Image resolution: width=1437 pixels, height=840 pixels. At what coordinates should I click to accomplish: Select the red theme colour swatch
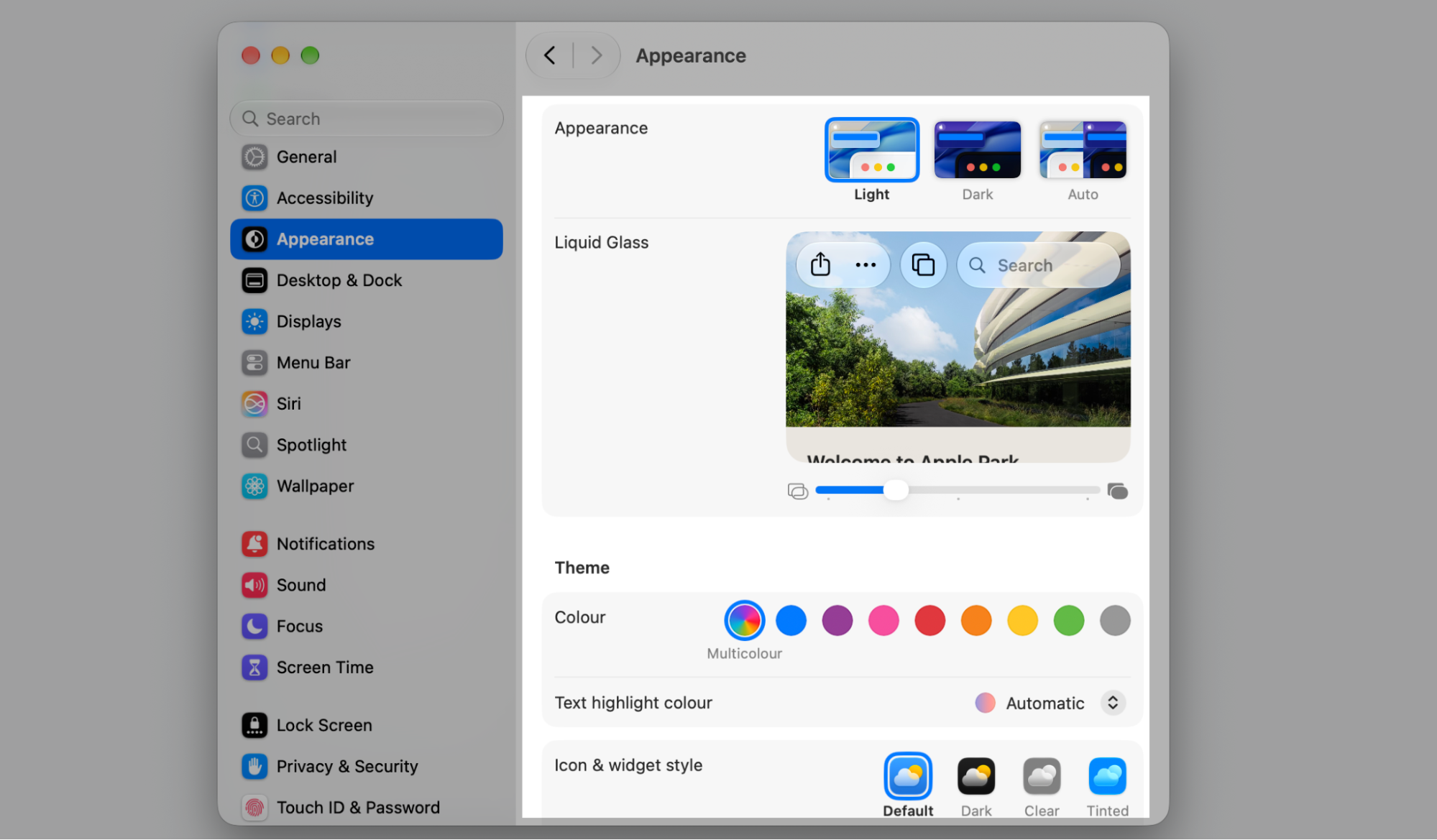click(929, 620)
